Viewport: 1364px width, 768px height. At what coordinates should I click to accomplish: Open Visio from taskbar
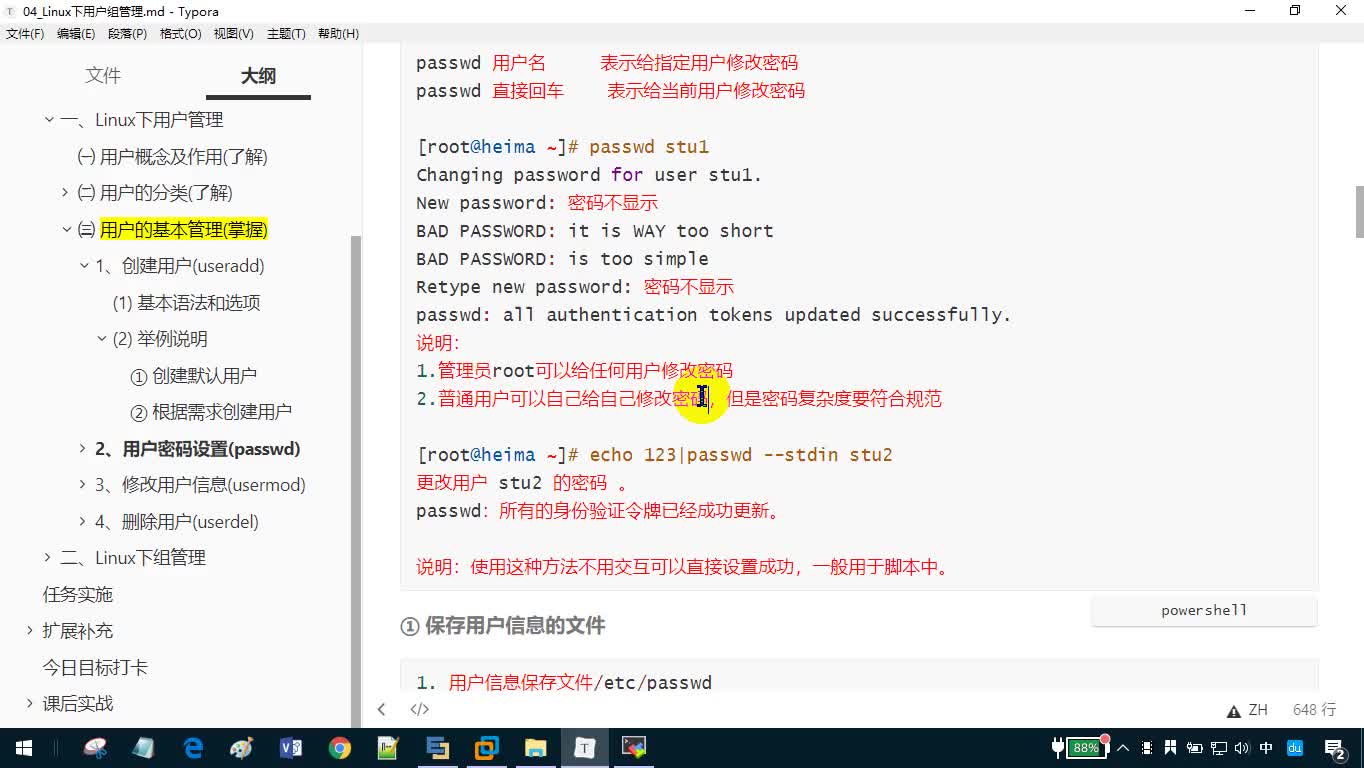tap(291, 747)
